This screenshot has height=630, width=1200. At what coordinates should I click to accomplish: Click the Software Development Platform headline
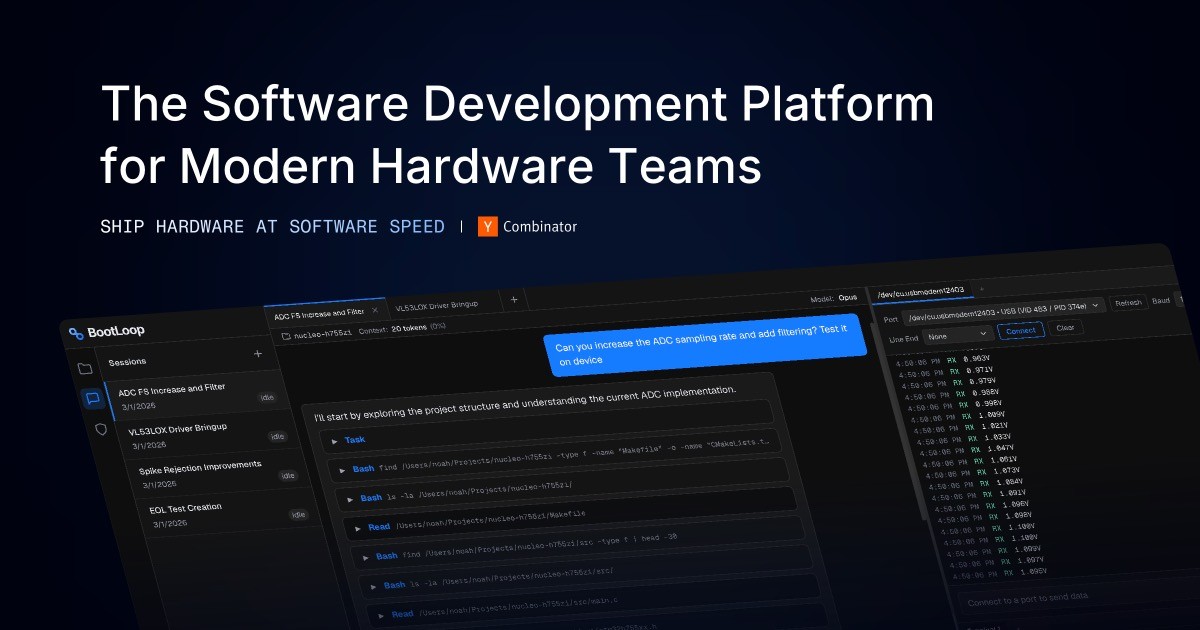point(517,136)
